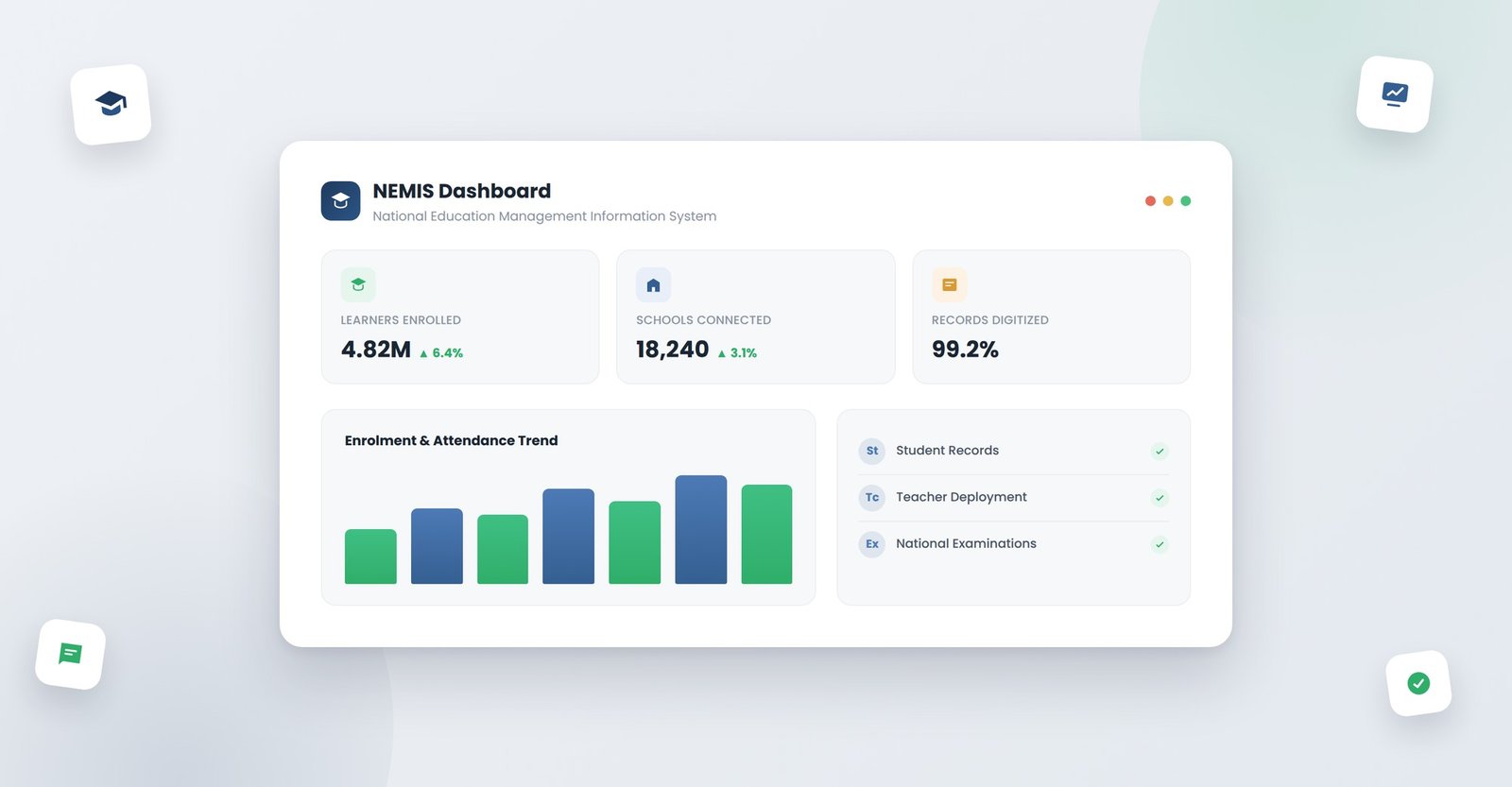1512x787 pixels.
Task: Click the yellow window dot
Action: 1168,201
